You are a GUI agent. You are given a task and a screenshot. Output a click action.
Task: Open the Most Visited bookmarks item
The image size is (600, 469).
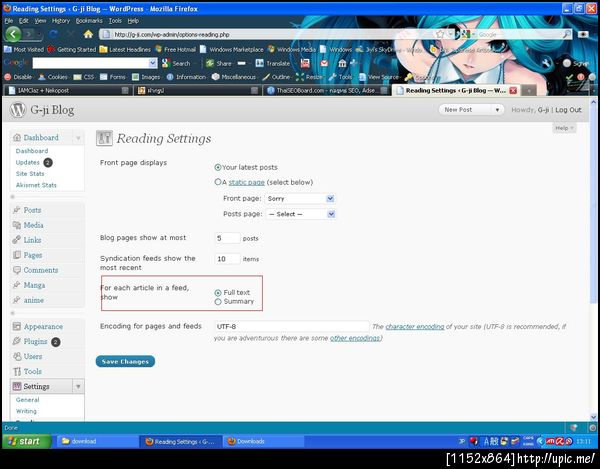[24, 49]
